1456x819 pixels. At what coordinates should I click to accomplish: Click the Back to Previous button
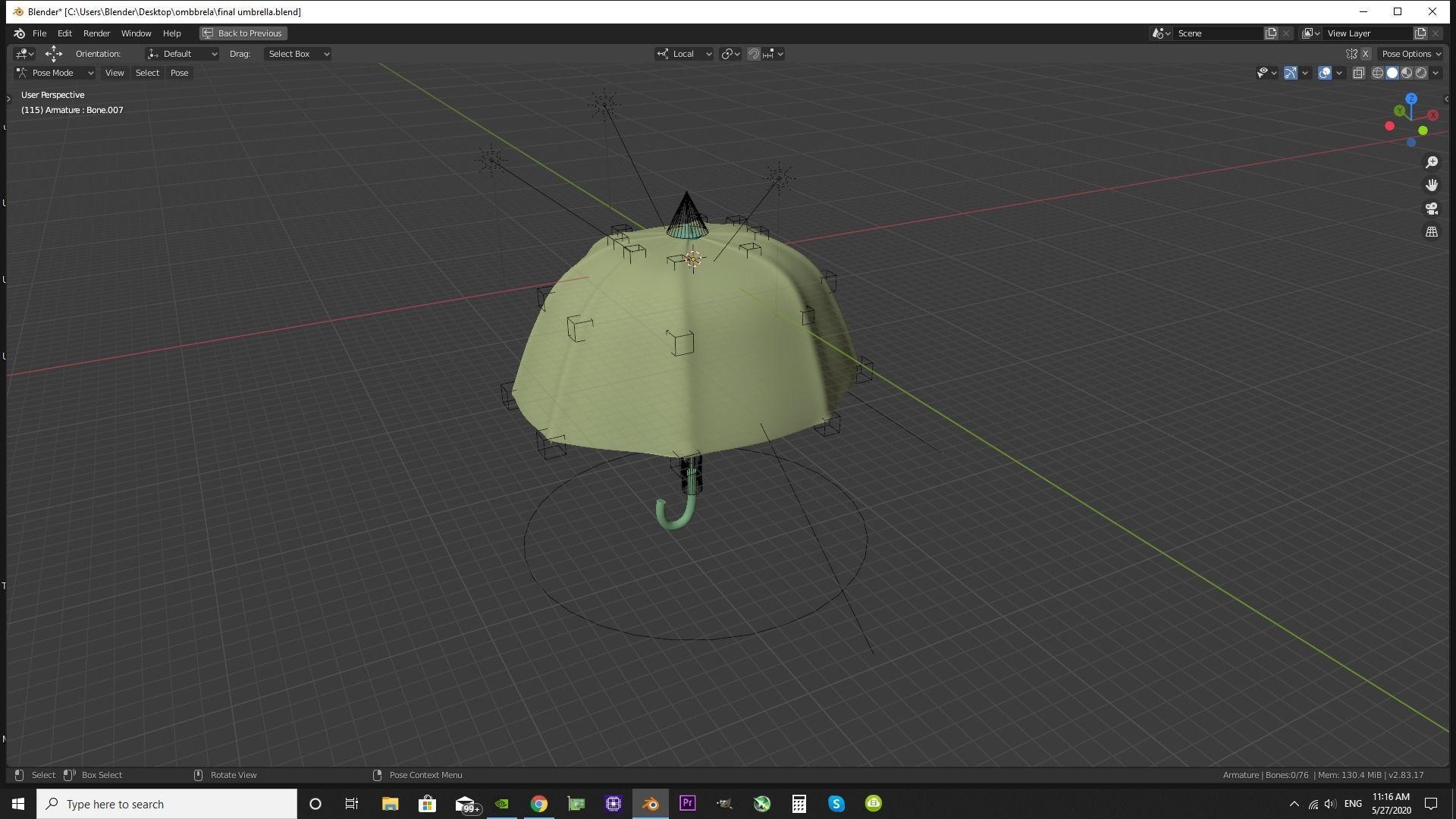click(243, 33)
